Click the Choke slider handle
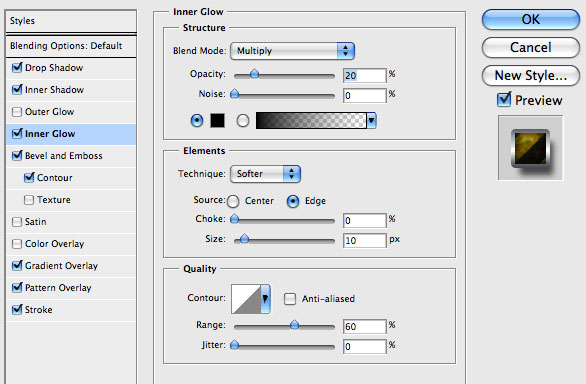The image size is (586, 384). (235, 218)
